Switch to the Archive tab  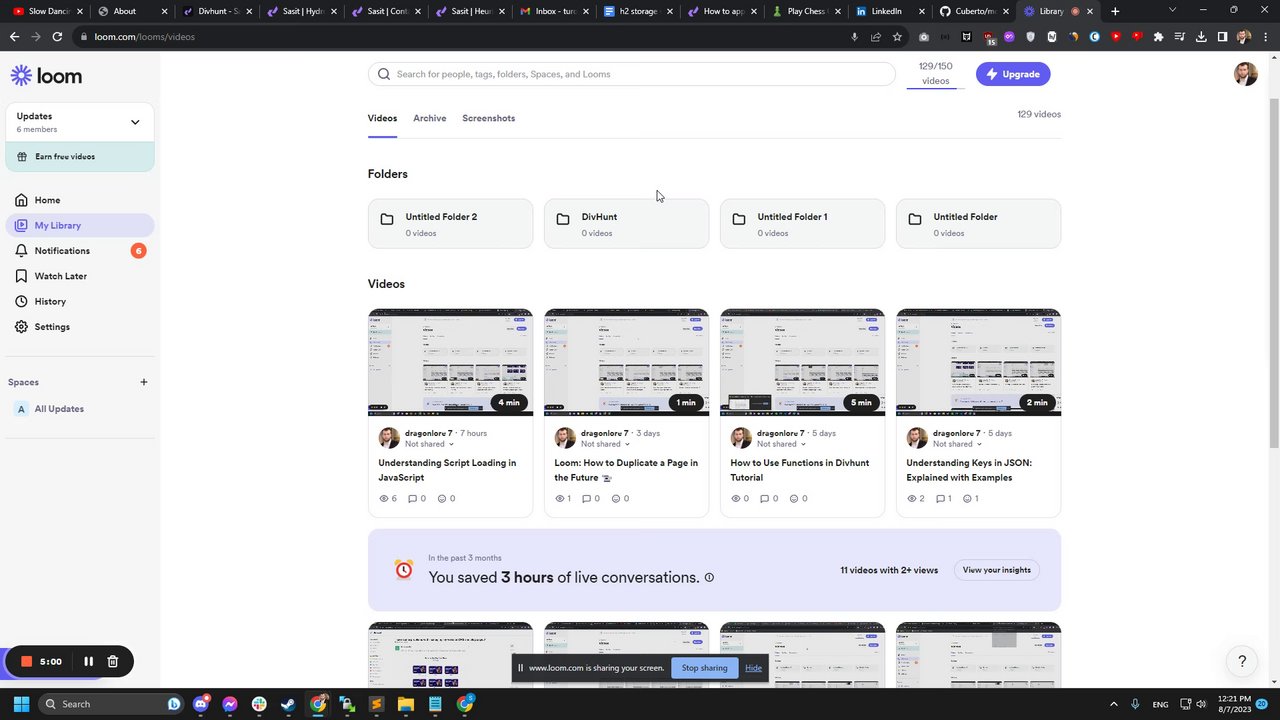pos(430,118)
